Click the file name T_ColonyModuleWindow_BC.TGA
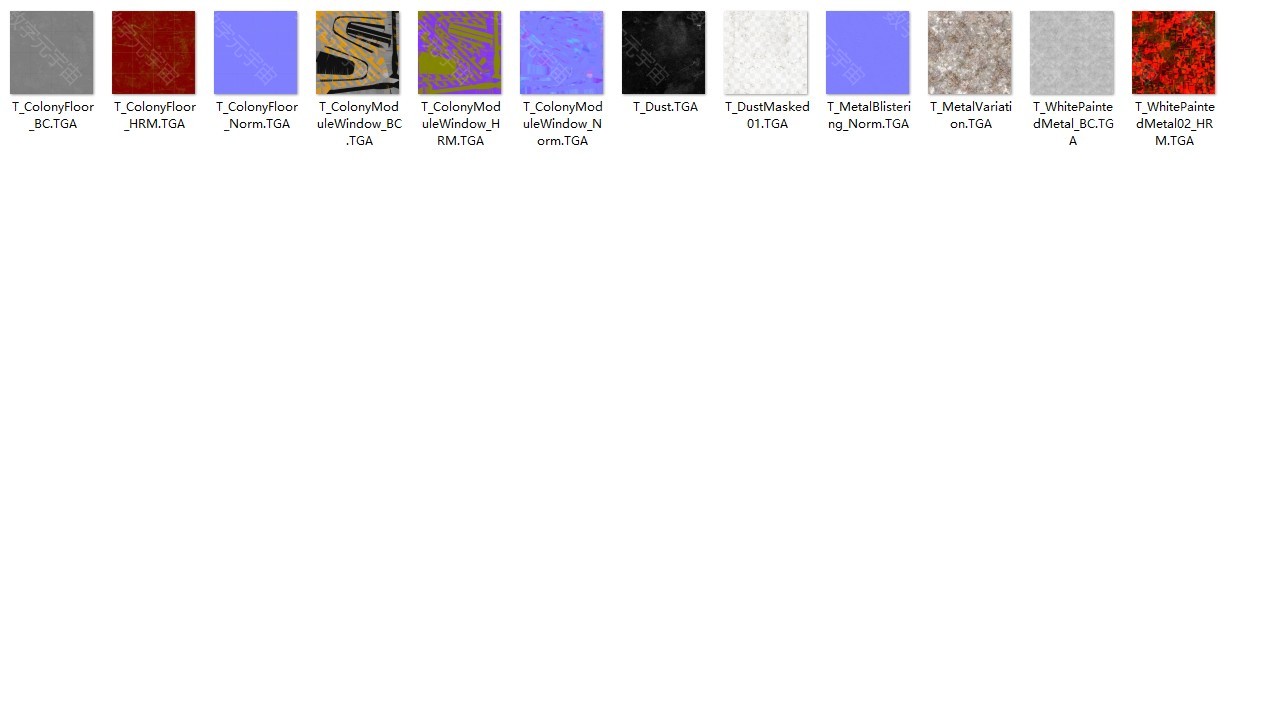The height and width of the screenshot is (720, 1280). (360, 124)
